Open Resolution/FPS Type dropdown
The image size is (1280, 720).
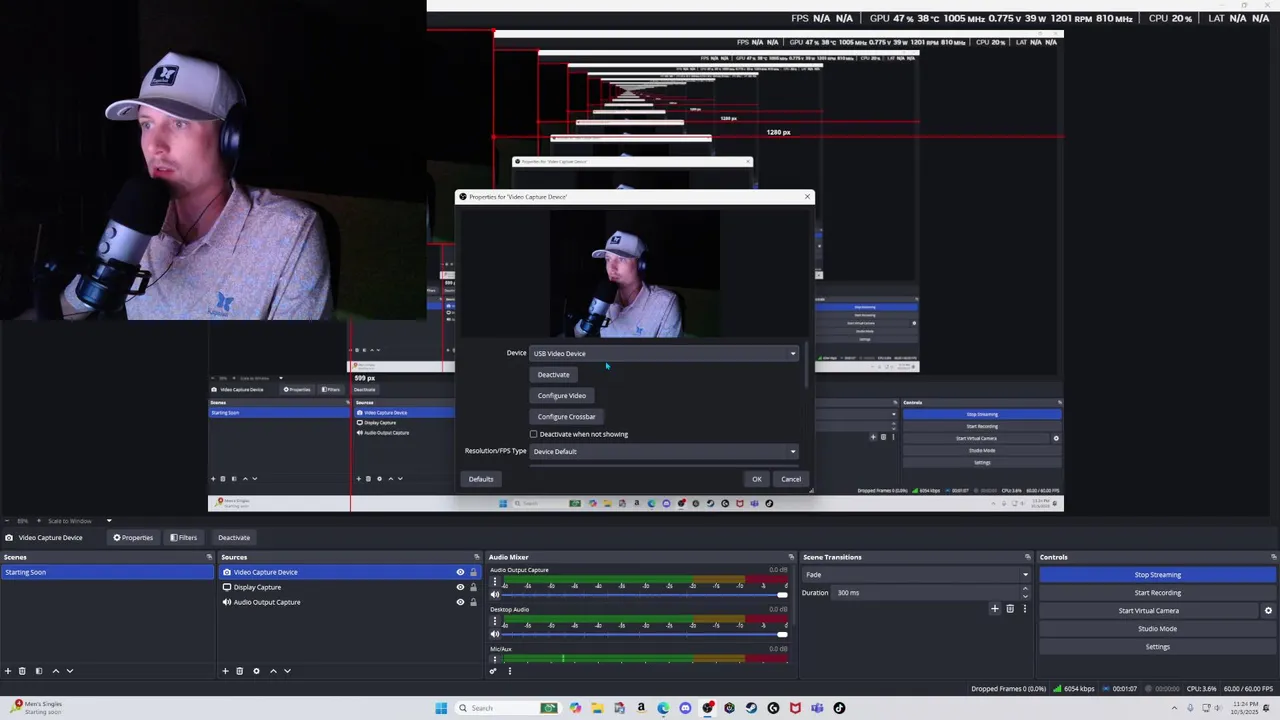[x=664, y=451]
